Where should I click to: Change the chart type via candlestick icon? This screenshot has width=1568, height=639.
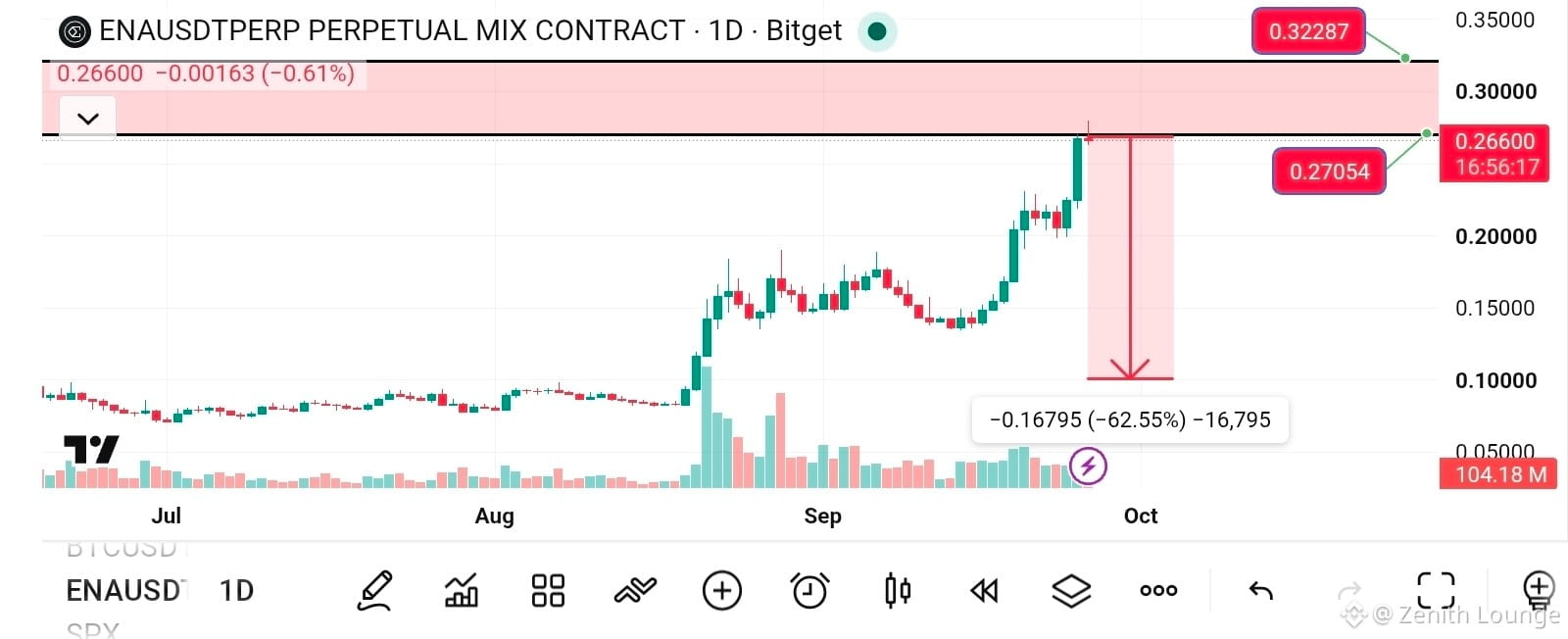(x=898, y=591)
